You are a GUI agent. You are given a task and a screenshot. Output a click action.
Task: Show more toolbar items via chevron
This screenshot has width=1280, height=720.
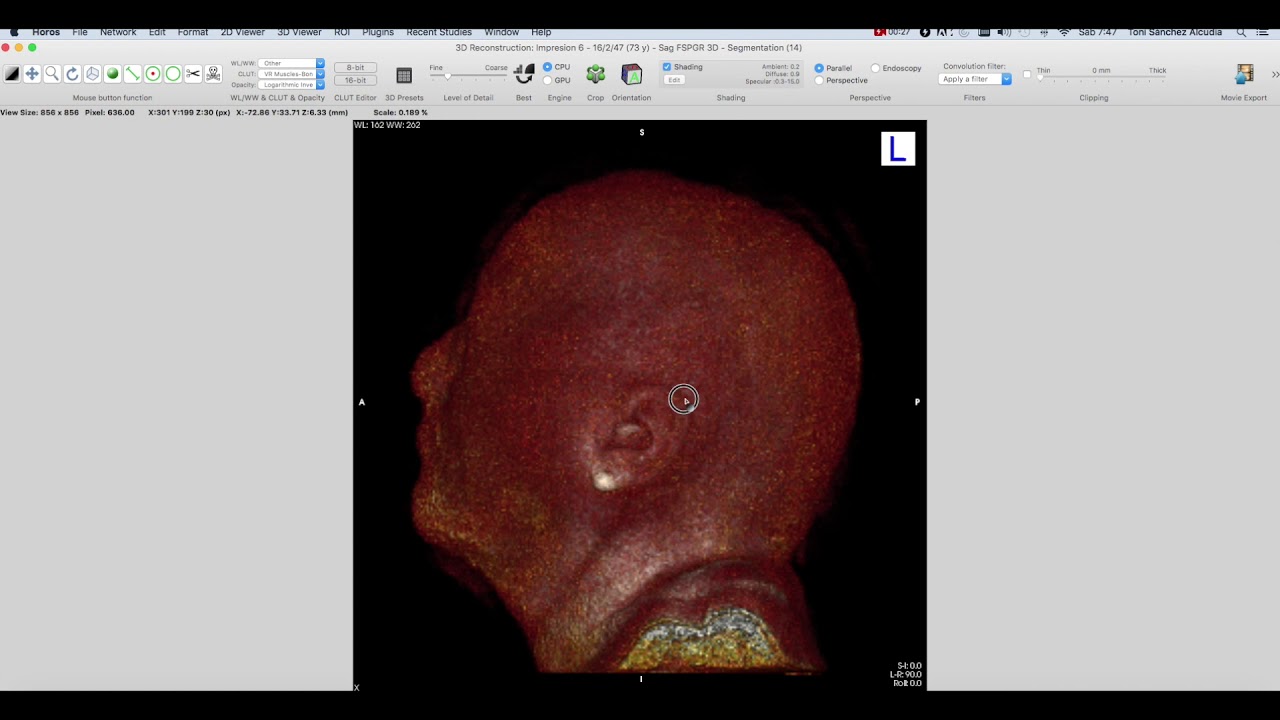1275,74
